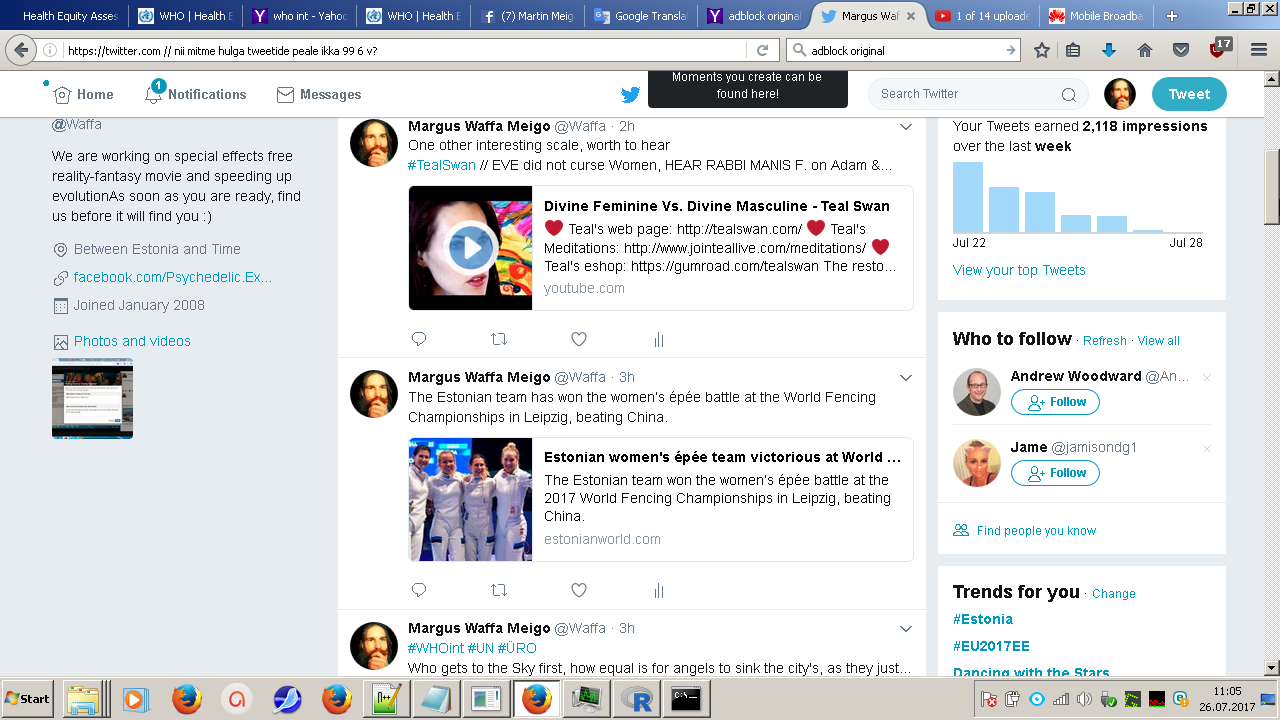Go back using Firefox back arrow
This screenshot has height=720, width=1280.
(21, 50)
